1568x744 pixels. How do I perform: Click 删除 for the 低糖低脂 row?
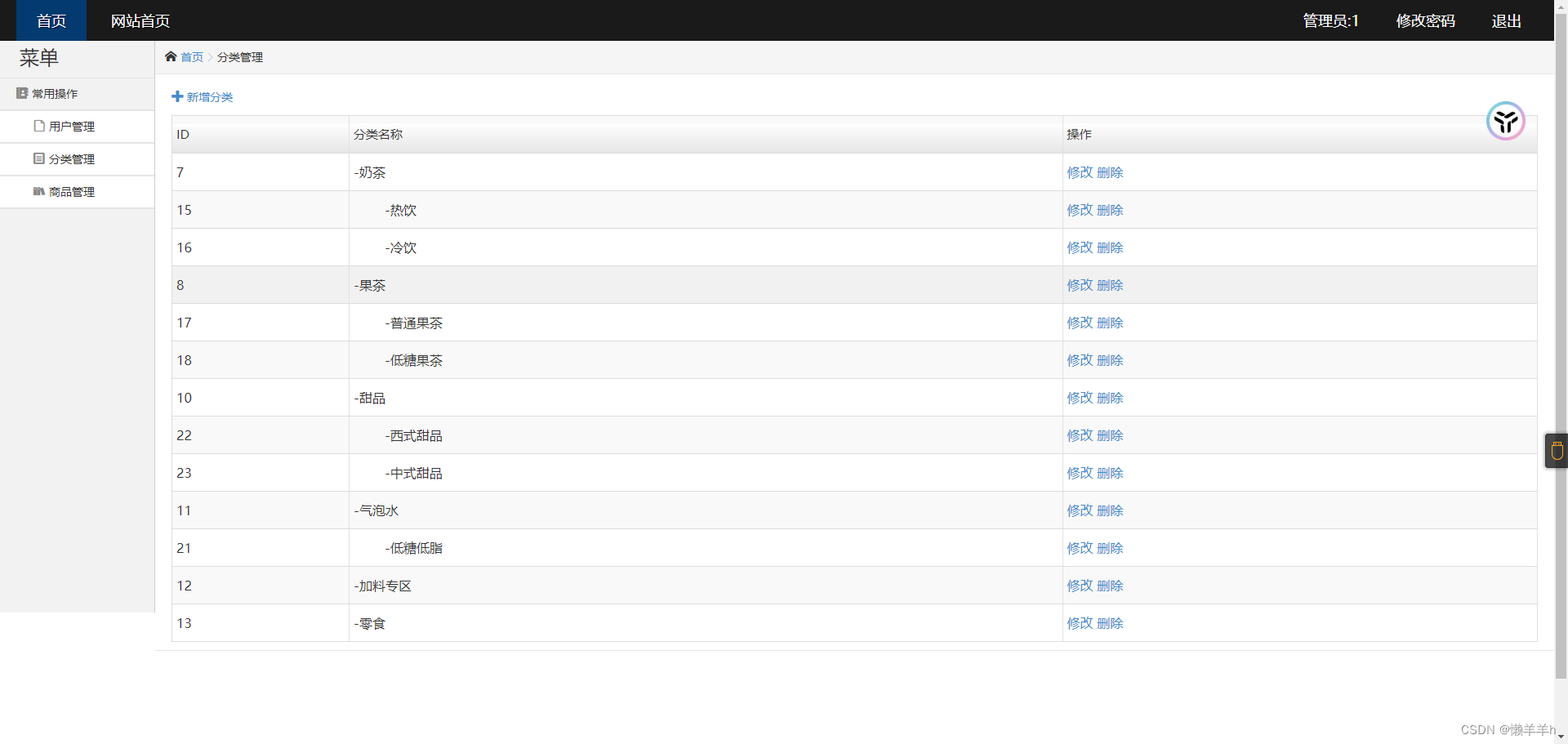1110,548
